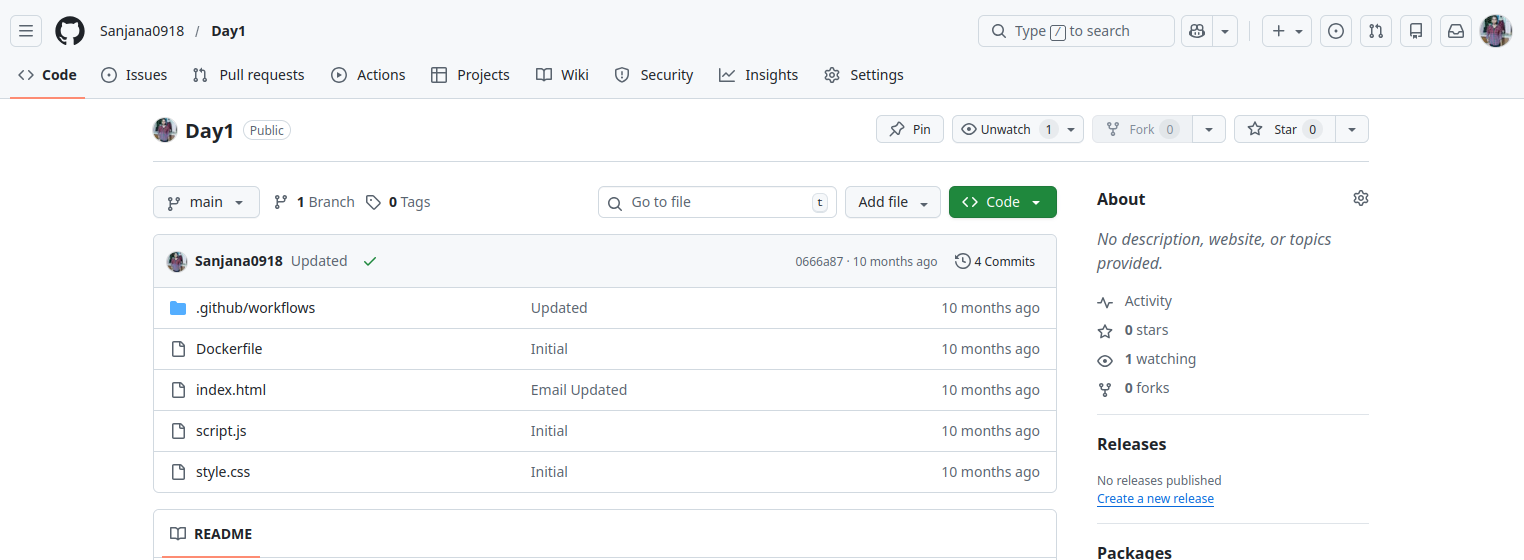Switch to the Pull requests tab

(x=248, y=75)
